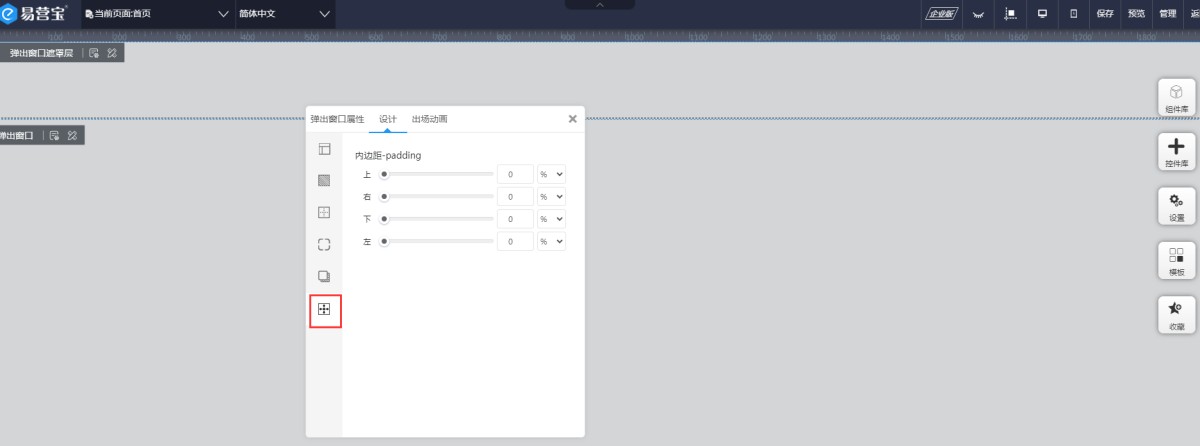Select the 弹出窗口遮罩层 label

click(41, 52)
